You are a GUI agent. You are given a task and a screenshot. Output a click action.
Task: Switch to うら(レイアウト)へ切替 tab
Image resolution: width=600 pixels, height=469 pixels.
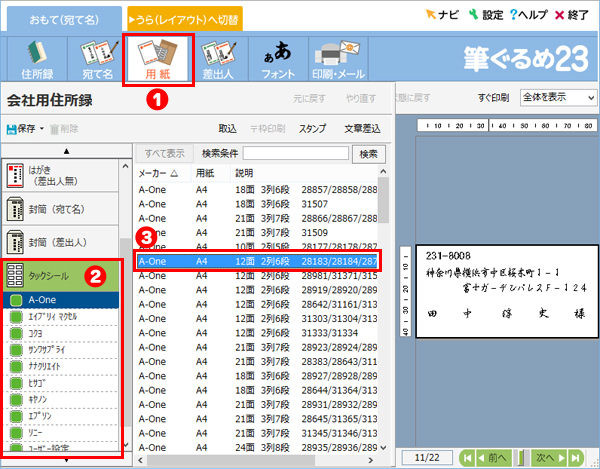pyautogui.click(x=185, y=19)
